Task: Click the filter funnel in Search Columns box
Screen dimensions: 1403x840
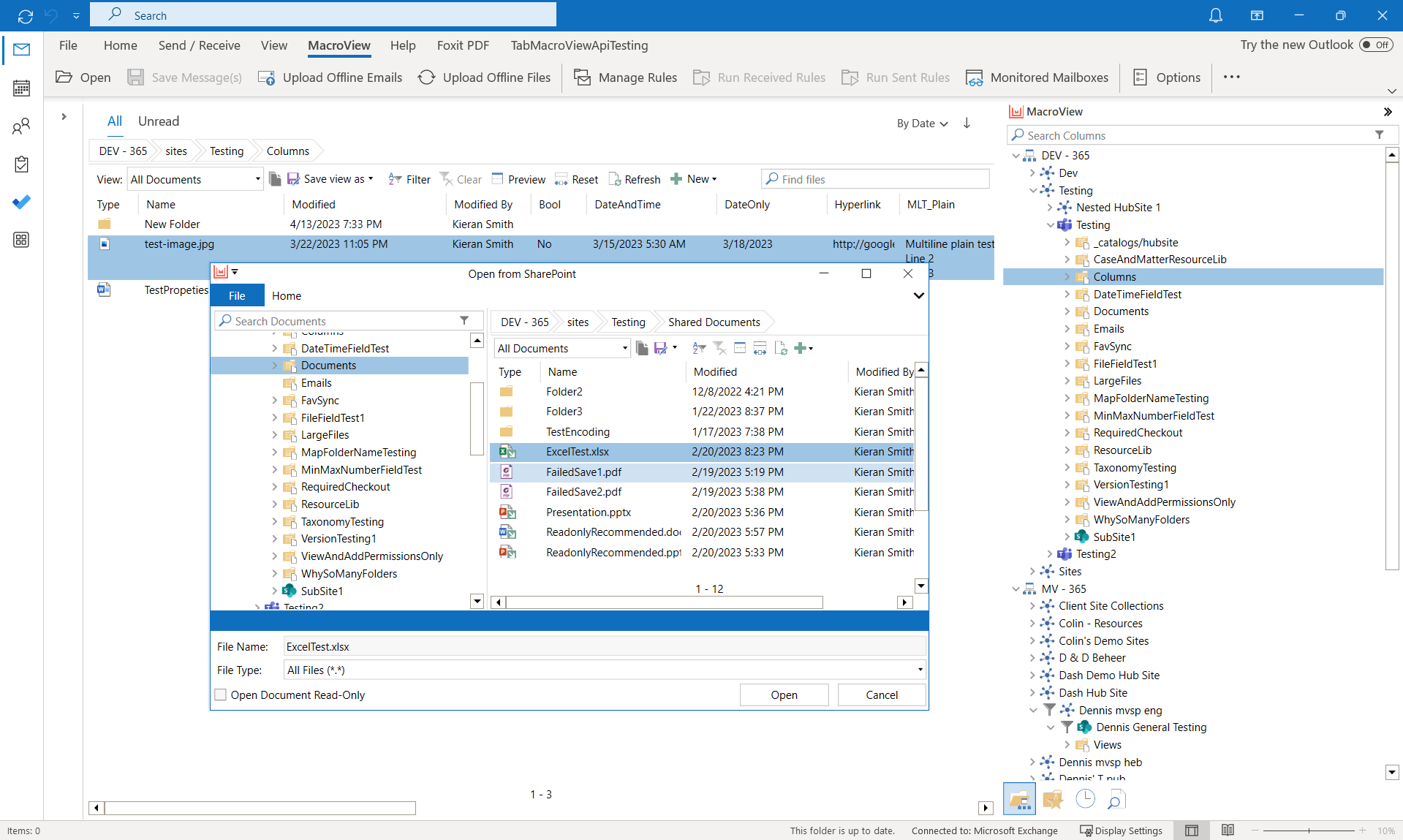Action: click(x=1379, y=135)
